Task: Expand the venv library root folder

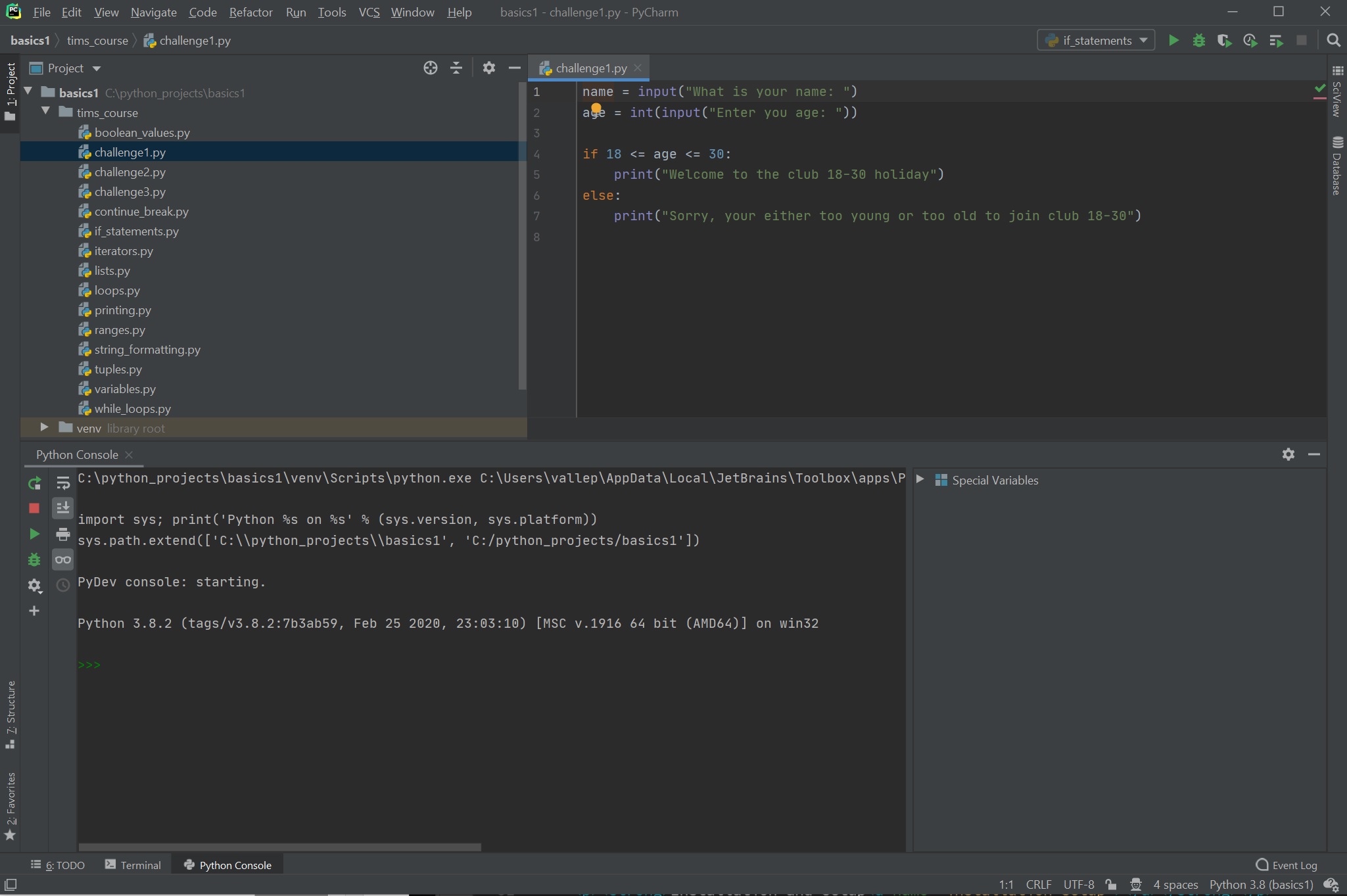Action: click(x=44, y=427)
